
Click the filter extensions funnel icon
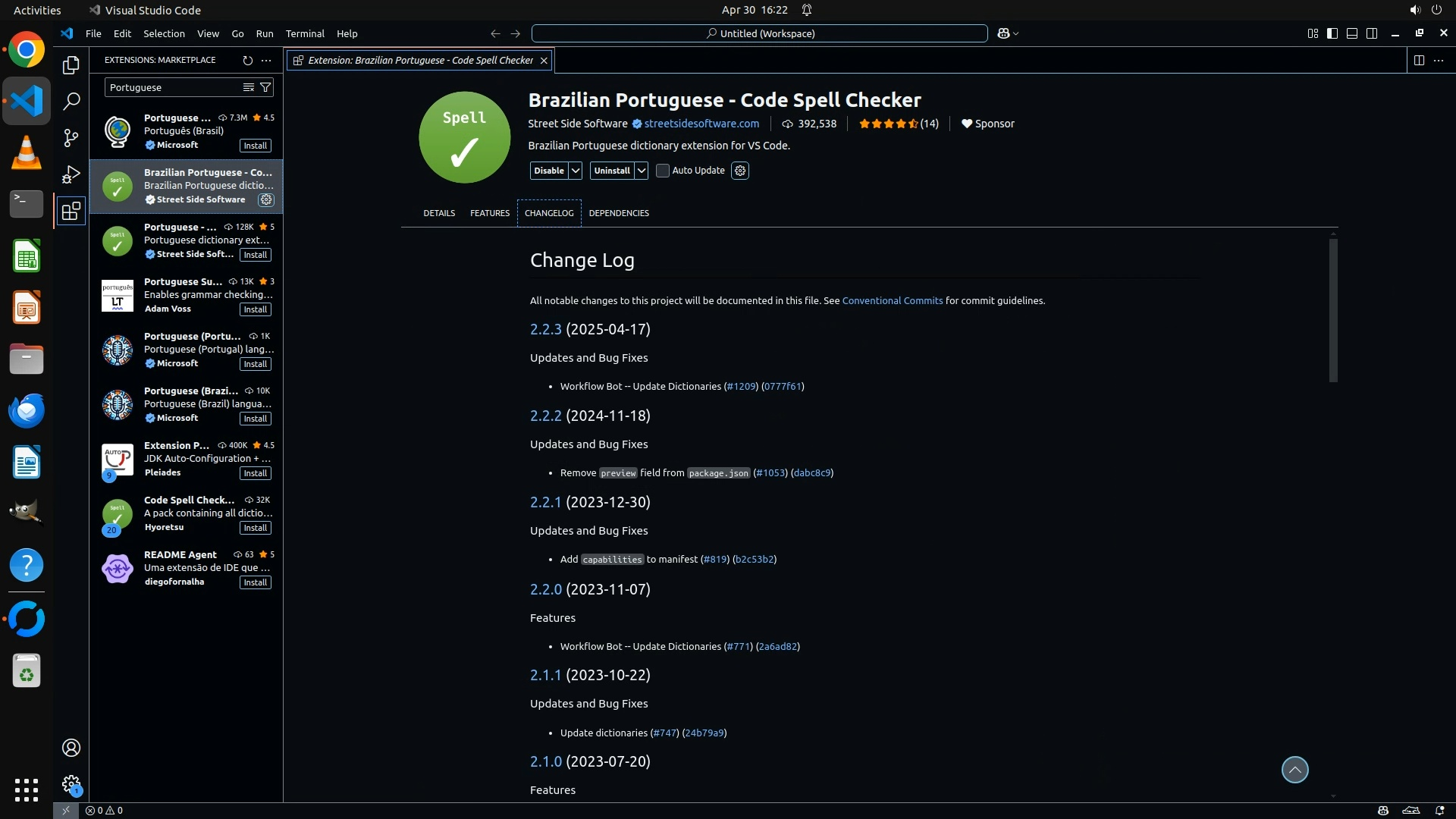coord(265,87)
